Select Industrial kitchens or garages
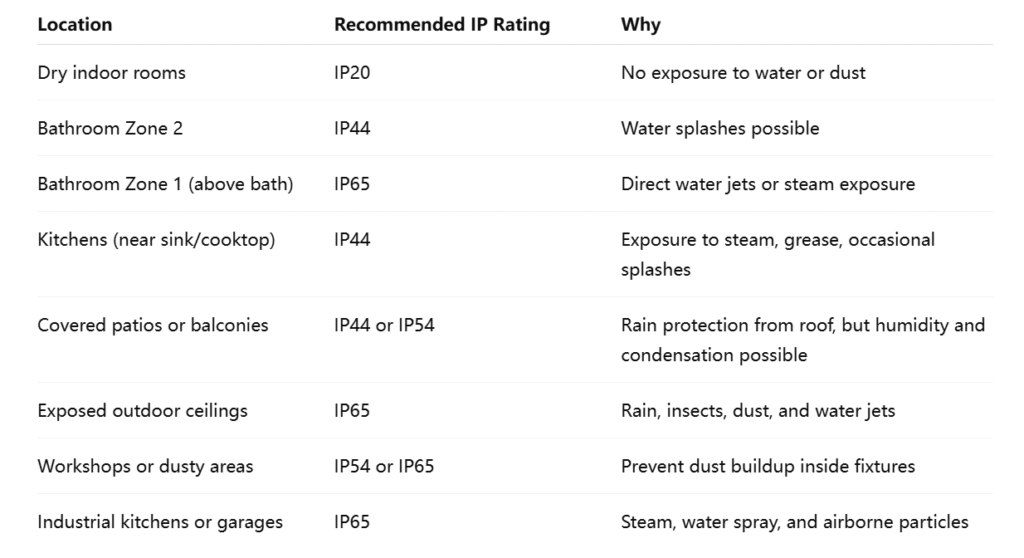The height and width of the screenshot is (558, 1024). (160, 522)
